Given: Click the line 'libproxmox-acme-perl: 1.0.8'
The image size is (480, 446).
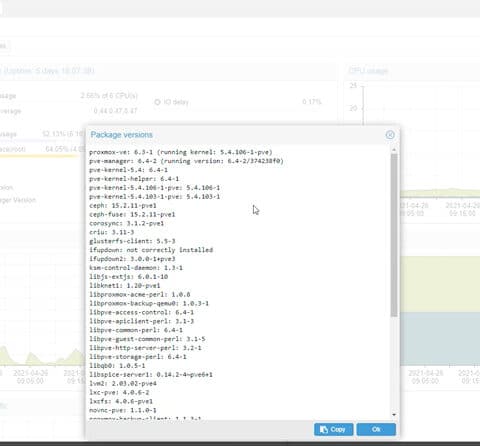Looking at the screenshot, I should coord(140,295).
